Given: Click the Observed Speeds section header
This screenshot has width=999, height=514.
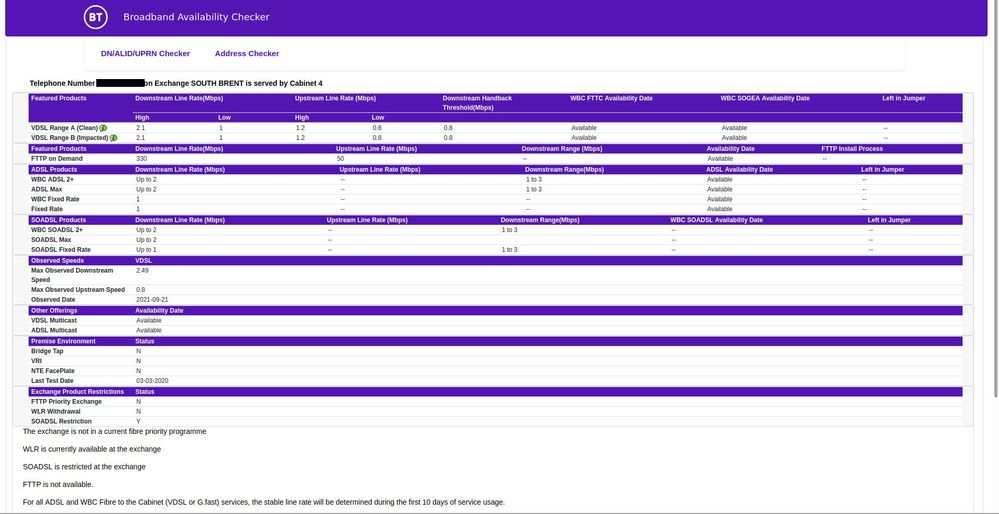Looking at the screenshot, I should pos(57,260).
